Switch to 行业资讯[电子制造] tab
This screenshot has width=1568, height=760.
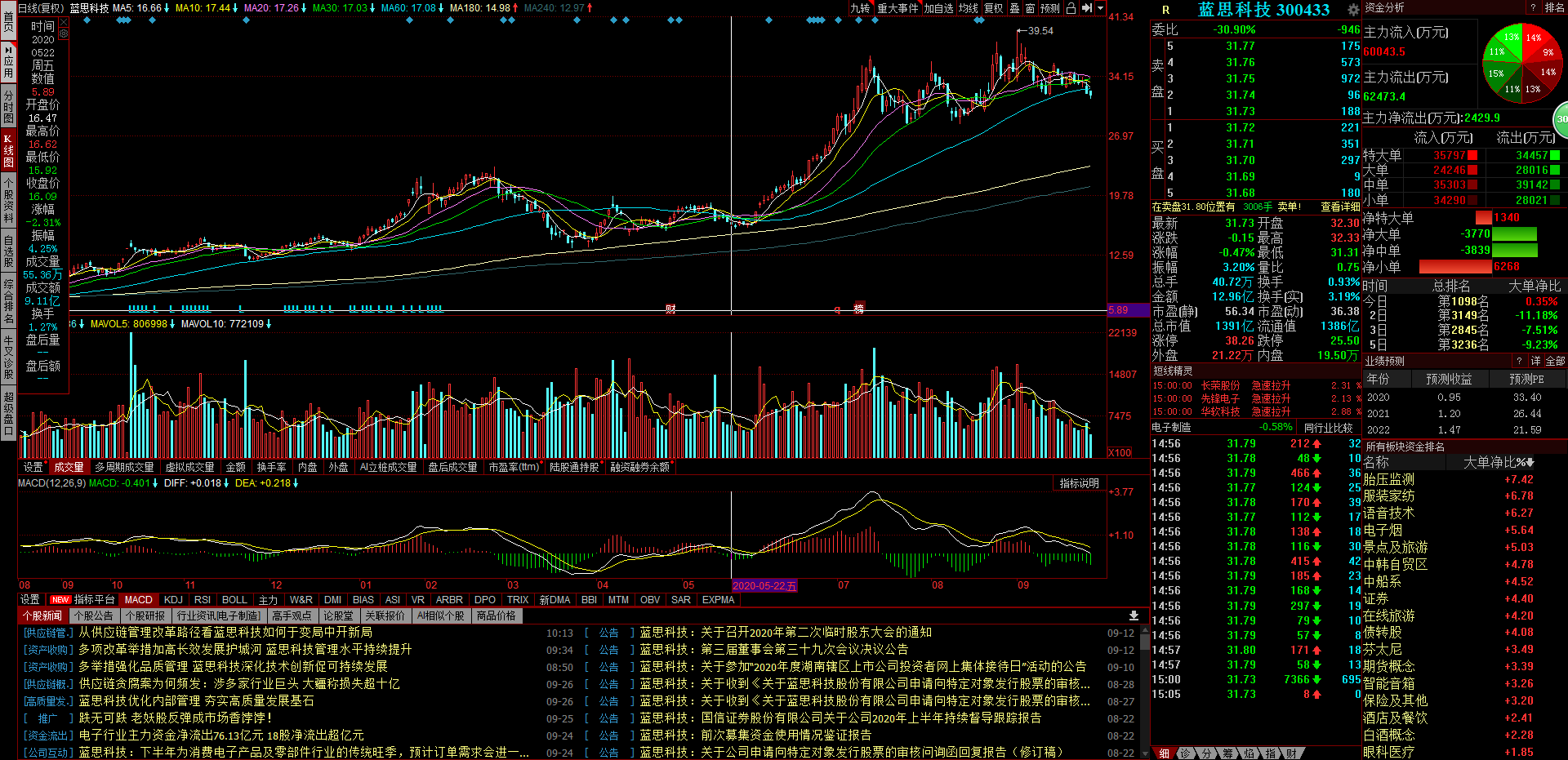[x=219, y=616]
